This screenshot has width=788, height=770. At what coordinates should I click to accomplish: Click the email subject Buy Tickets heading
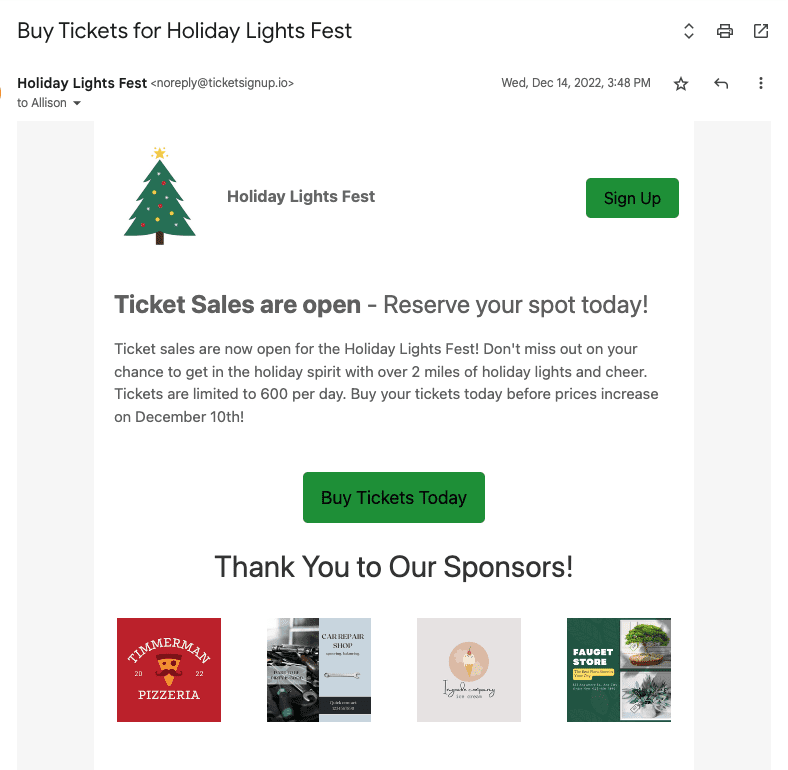[184, 31]
